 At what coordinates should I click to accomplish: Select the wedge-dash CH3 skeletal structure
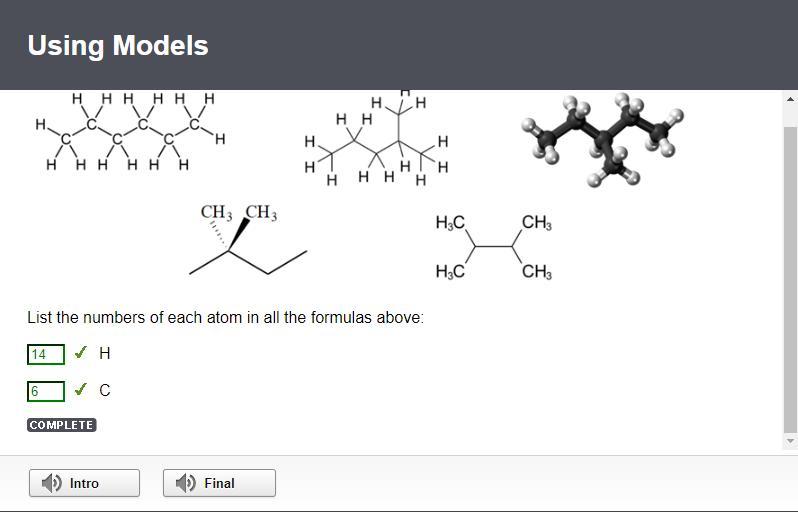(248, 239)
